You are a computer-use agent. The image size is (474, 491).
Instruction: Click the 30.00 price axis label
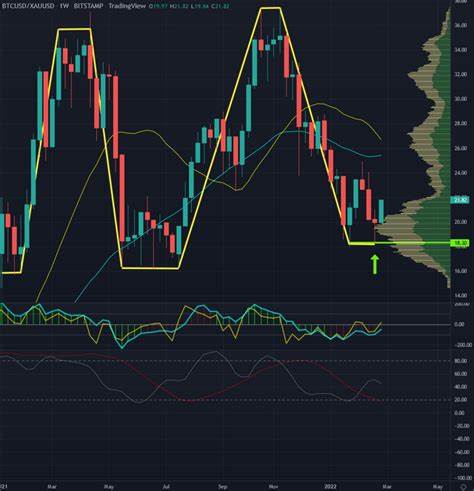pos(461,99)
